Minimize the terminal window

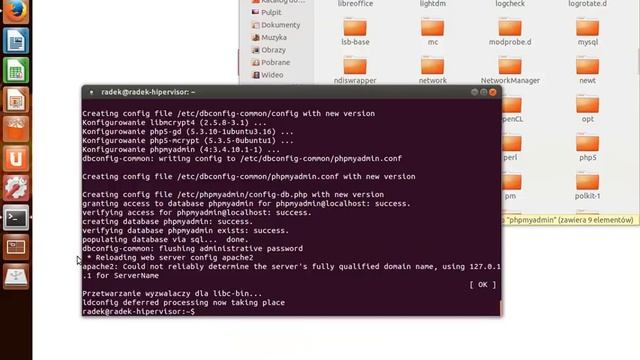click(474, 92)
